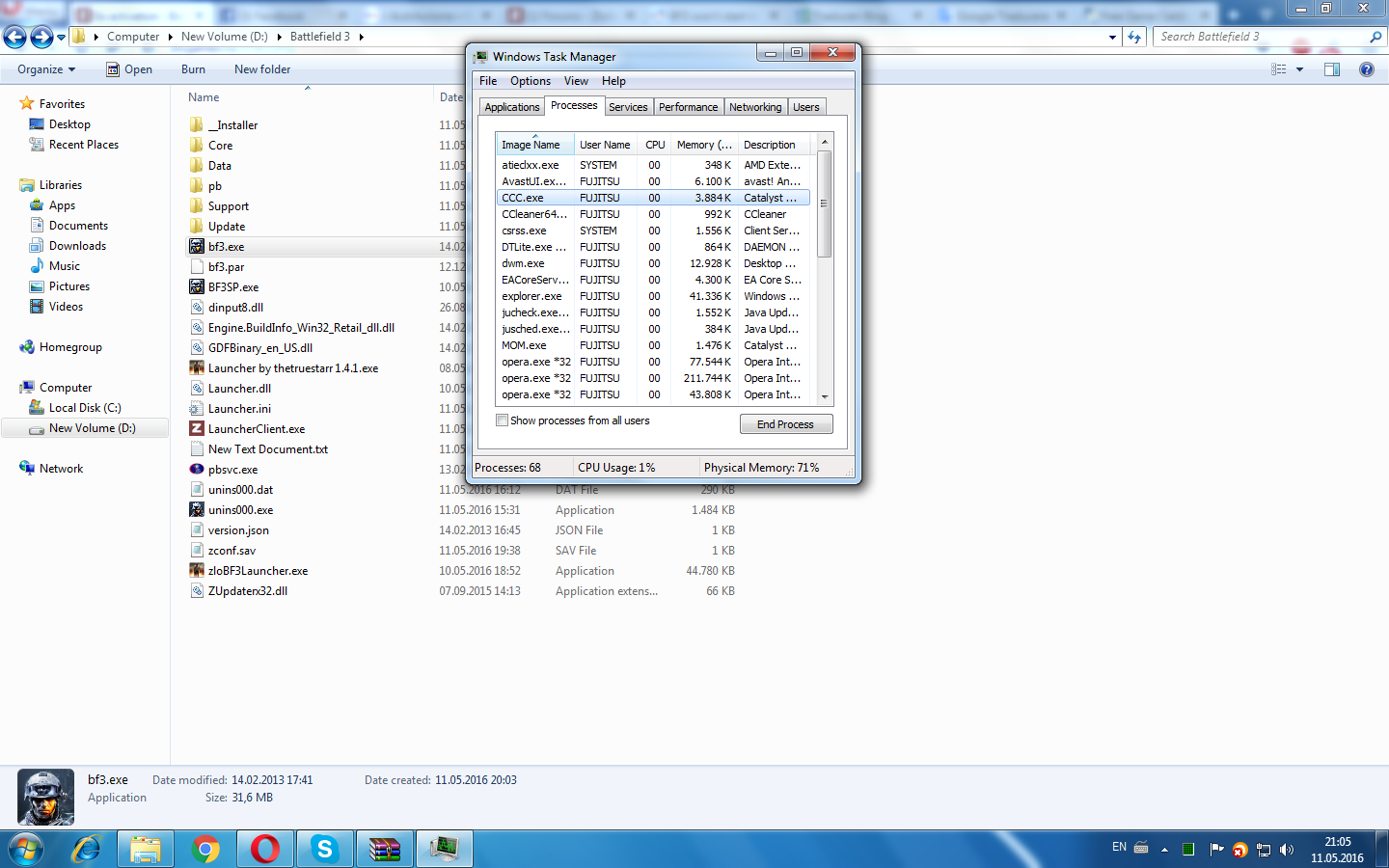Image resolution: width=1389 pixels, height=868 pixels.
Task: Launch Google Chrome from the taskbar
Action: 205,849
